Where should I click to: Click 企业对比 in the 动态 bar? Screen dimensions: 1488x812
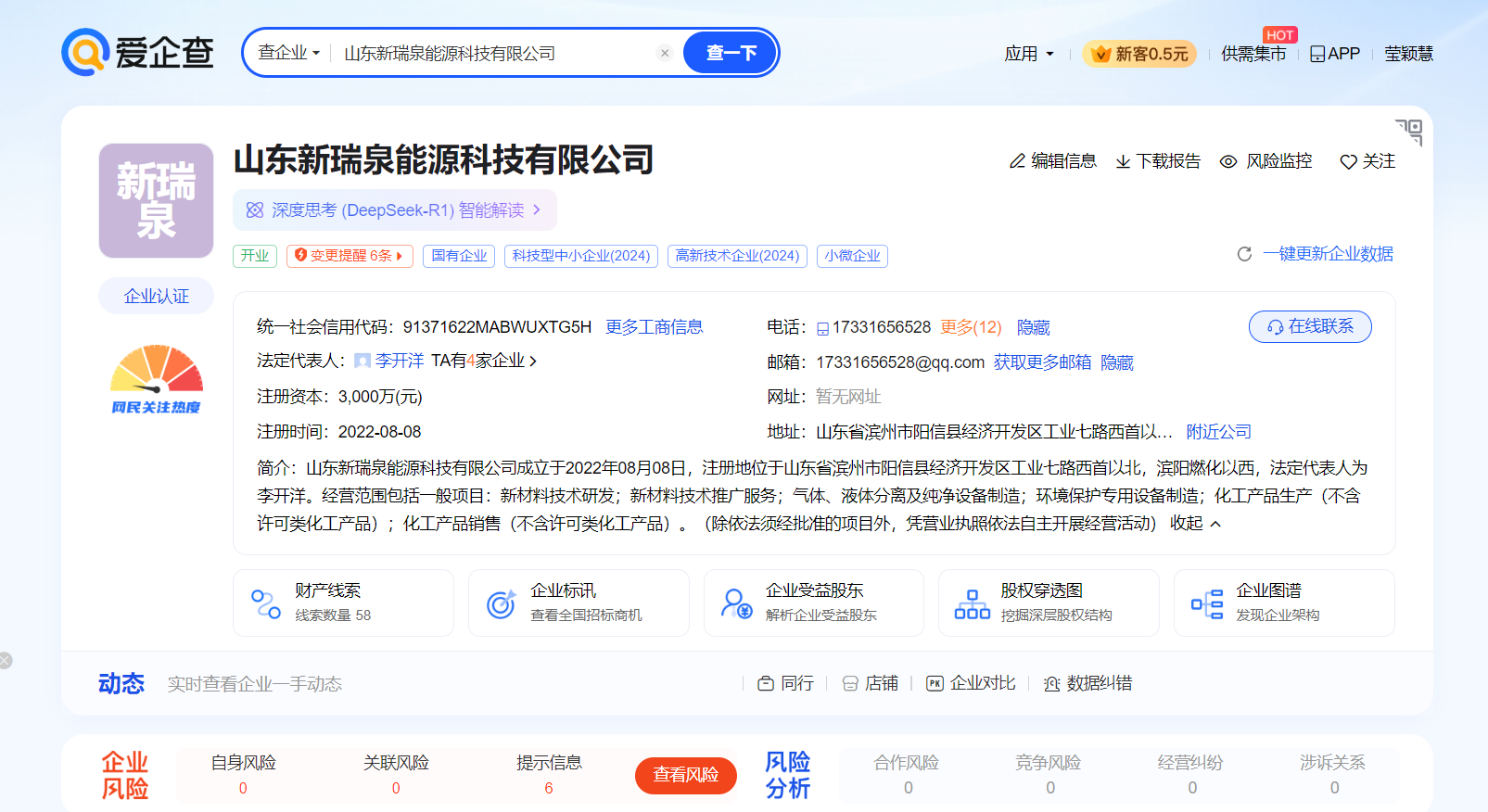click(972, 683)
